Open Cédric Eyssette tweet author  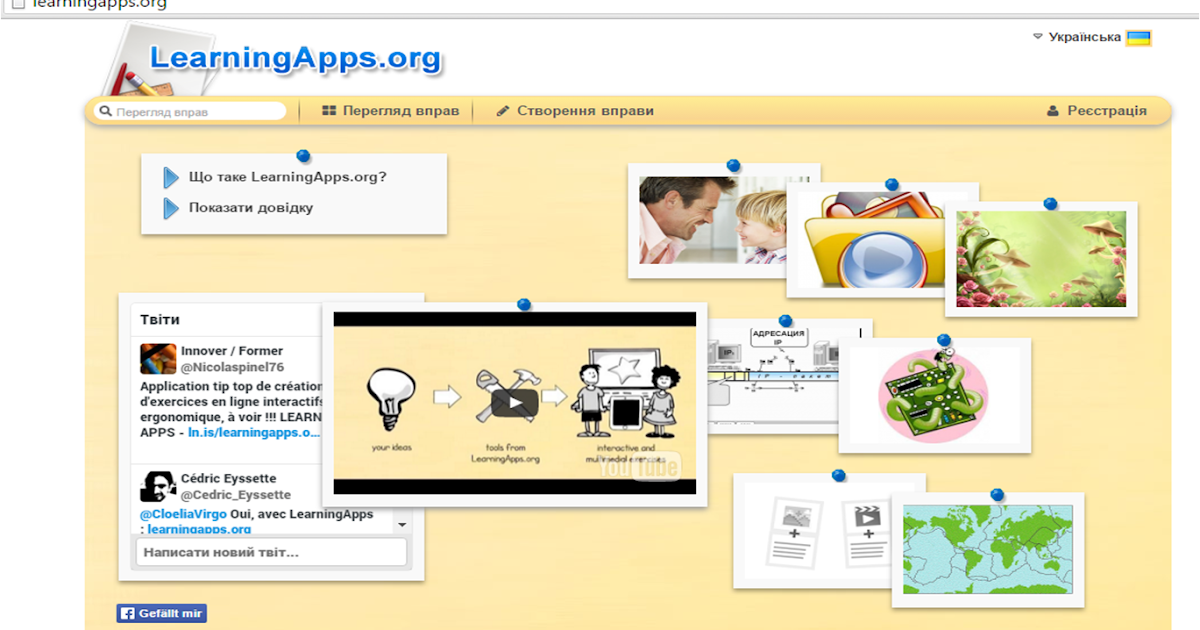(x=229, y=478)
